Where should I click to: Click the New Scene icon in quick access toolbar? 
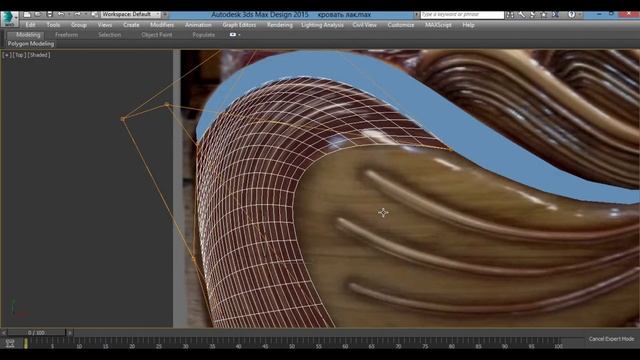[x=27, y=14]
